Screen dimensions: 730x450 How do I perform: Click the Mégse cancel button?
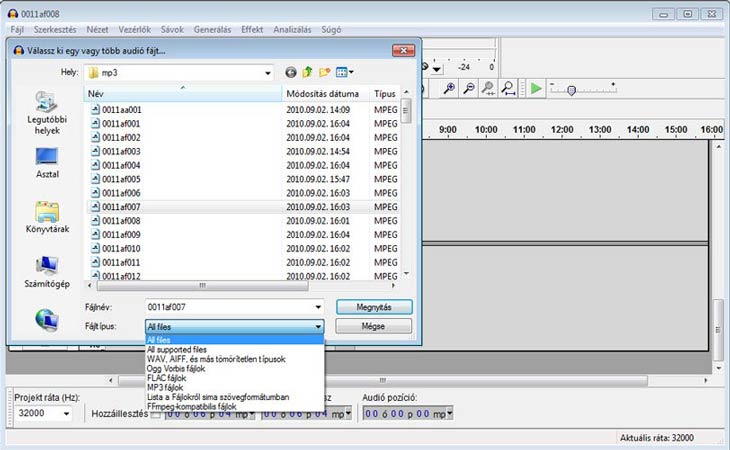tap(373, 327)
